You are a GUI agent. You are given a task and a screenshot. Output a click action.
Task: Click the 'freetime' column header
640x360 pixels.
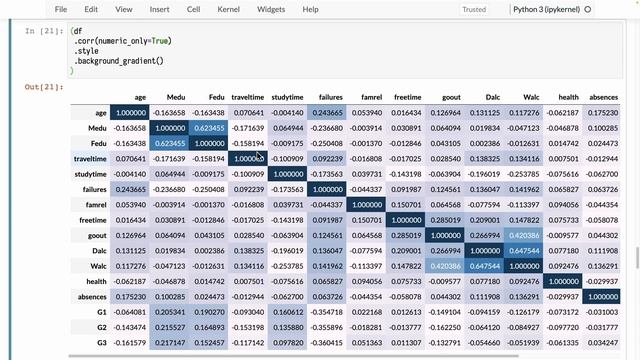(407, 97)
